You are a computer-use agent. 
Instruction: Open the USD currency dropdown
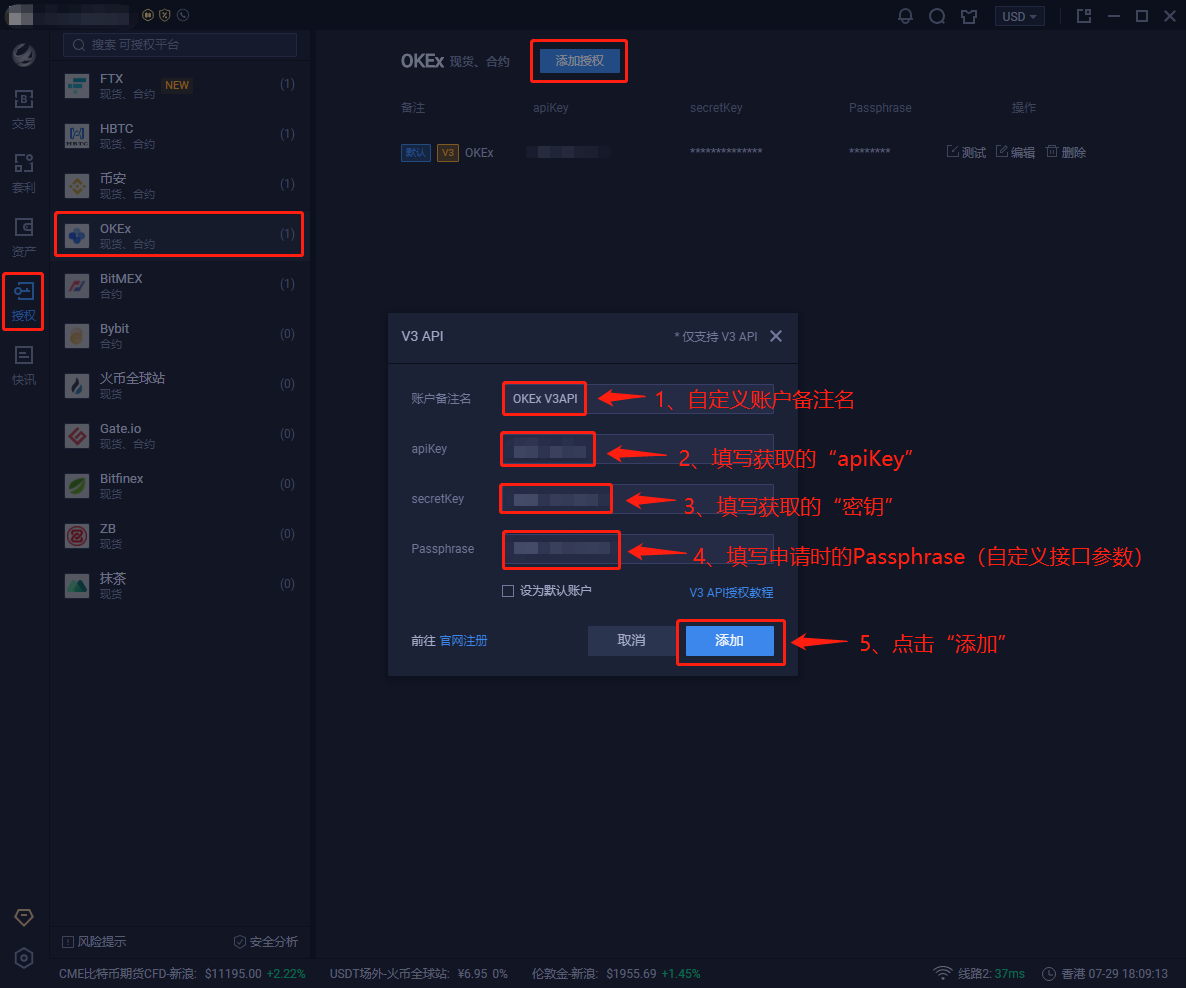coord(1019,16)
